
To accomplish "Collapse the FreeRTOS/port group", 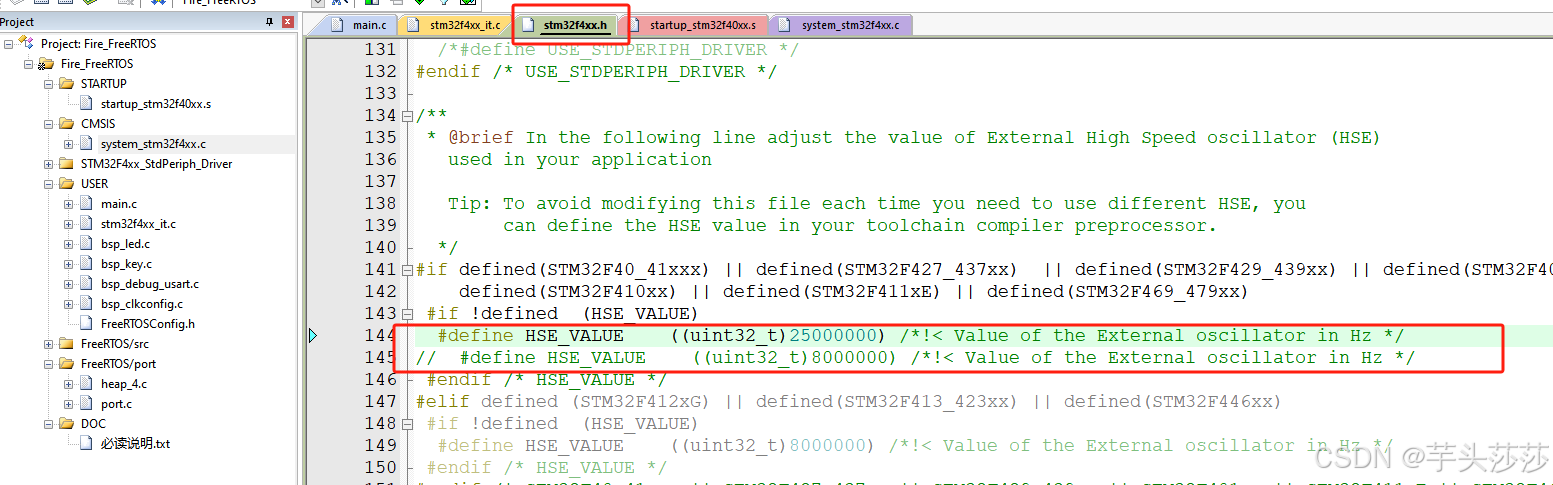I will (49, 364).
